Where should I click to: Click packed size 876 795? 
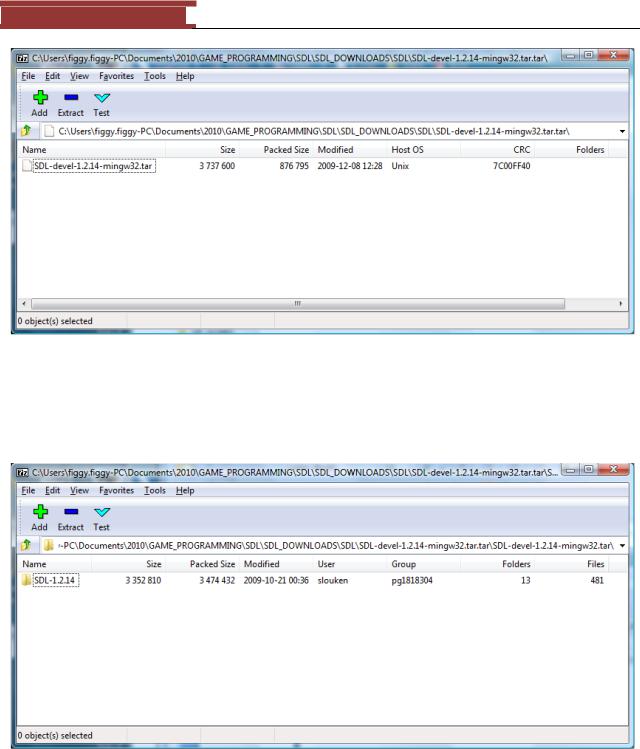pos(294,166)
